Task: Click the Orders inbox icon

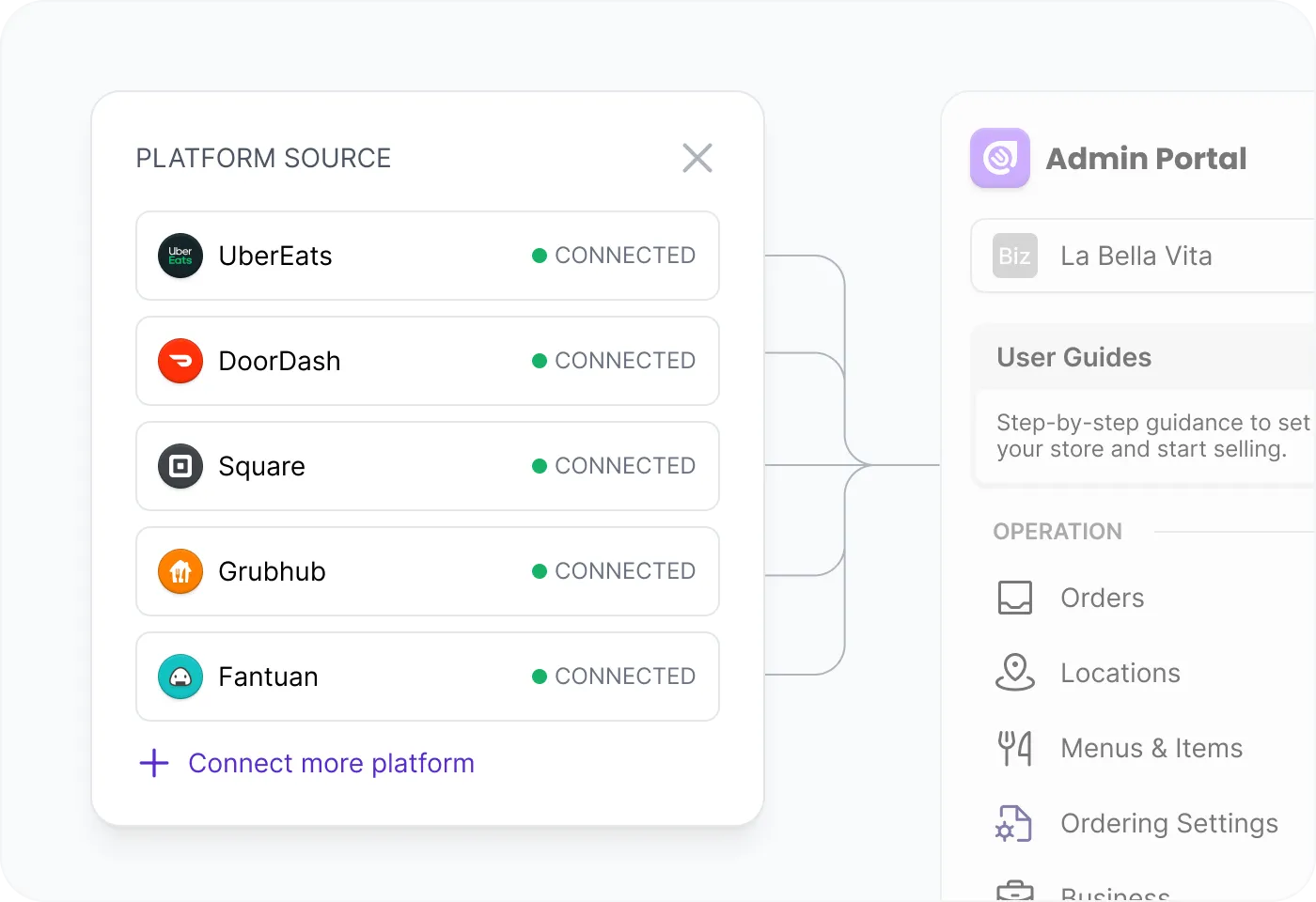Action: pos(1015,598)
